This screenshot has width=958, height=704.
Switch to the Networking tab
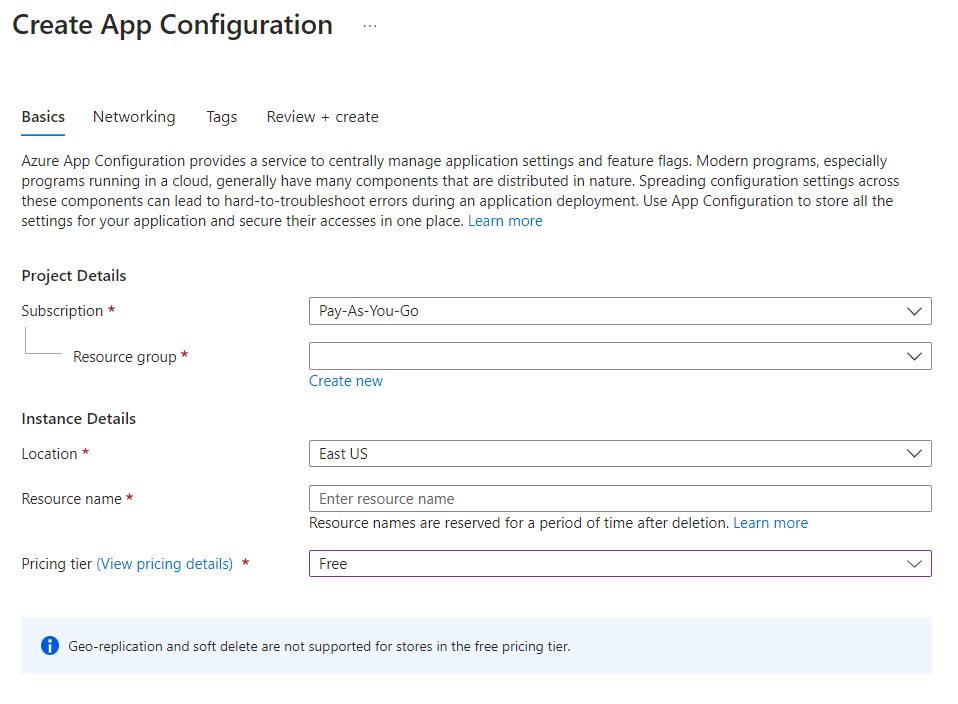click(134, 117)
